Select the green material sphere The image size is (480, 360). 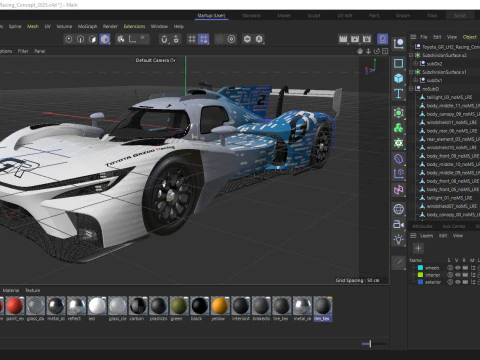tap(179, 305)
